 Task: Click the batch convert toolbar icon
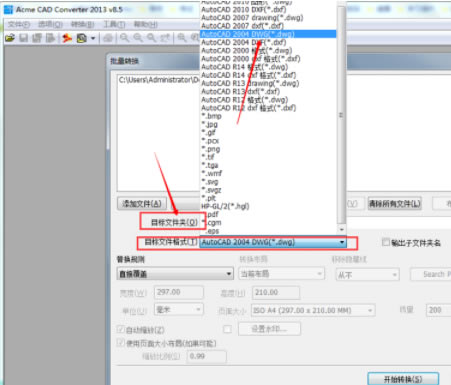pos(81,38)
